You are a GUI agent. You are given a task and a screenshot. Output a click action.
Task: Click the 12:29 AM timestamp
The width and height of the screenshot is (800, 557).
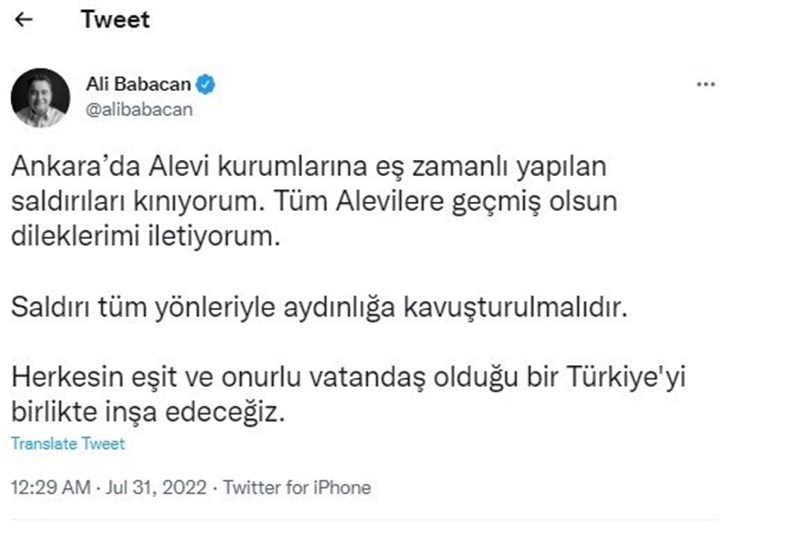51,487
